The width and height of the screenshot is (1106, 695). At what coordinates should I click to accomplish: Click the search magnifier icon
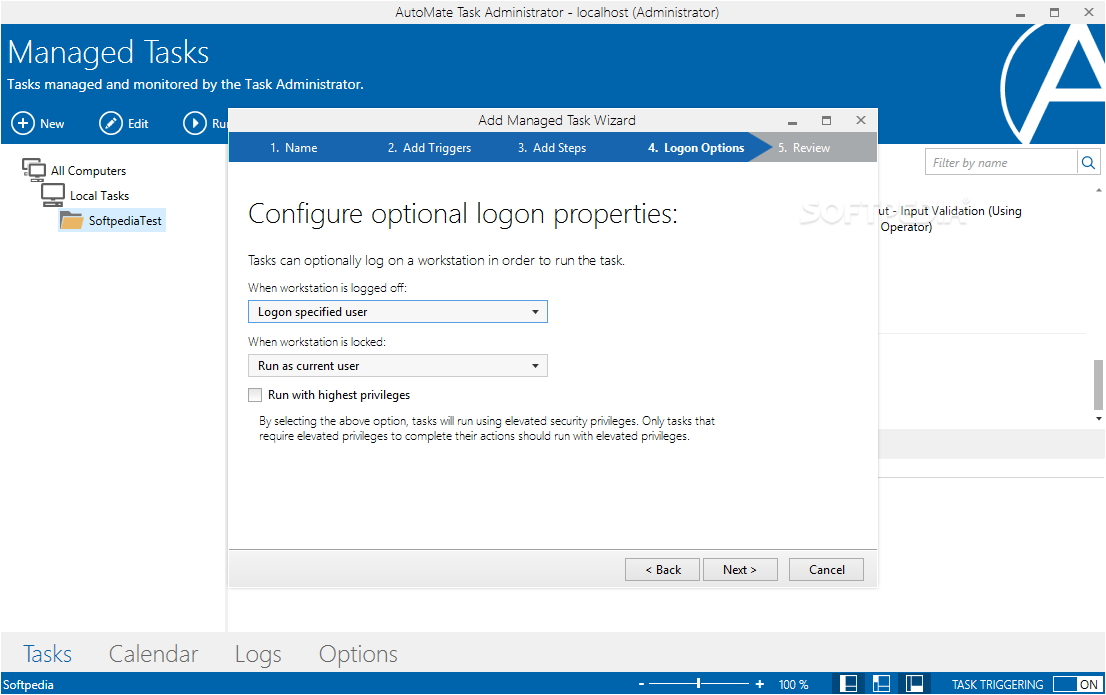[1088, 163]
